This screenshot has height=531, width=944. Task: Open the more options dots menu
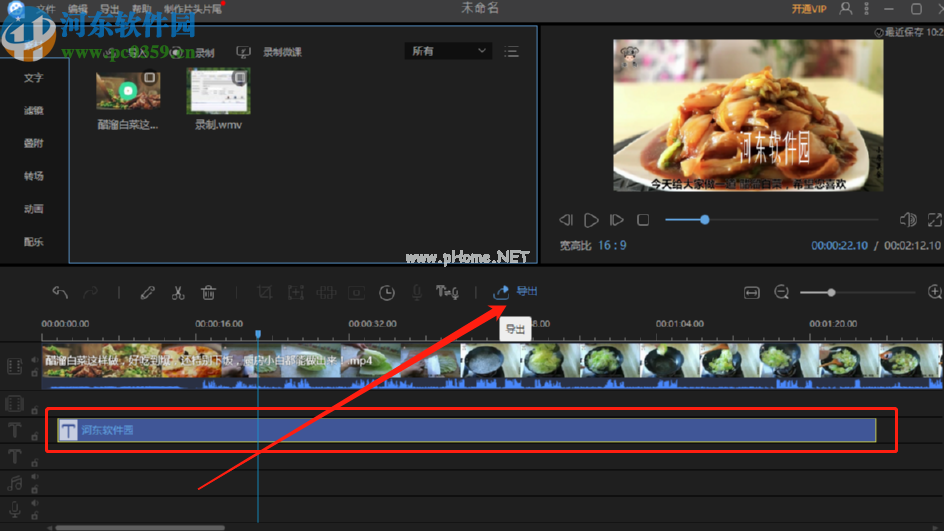(867, 8)
